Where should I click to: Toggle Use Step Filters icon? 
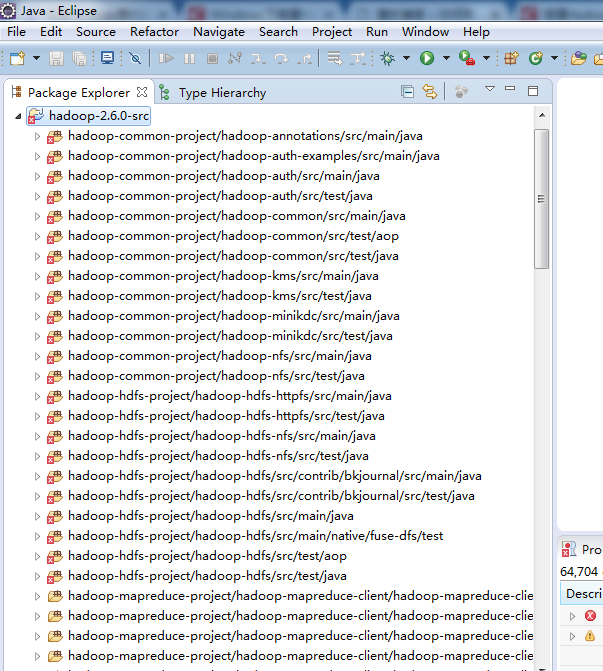358,58
